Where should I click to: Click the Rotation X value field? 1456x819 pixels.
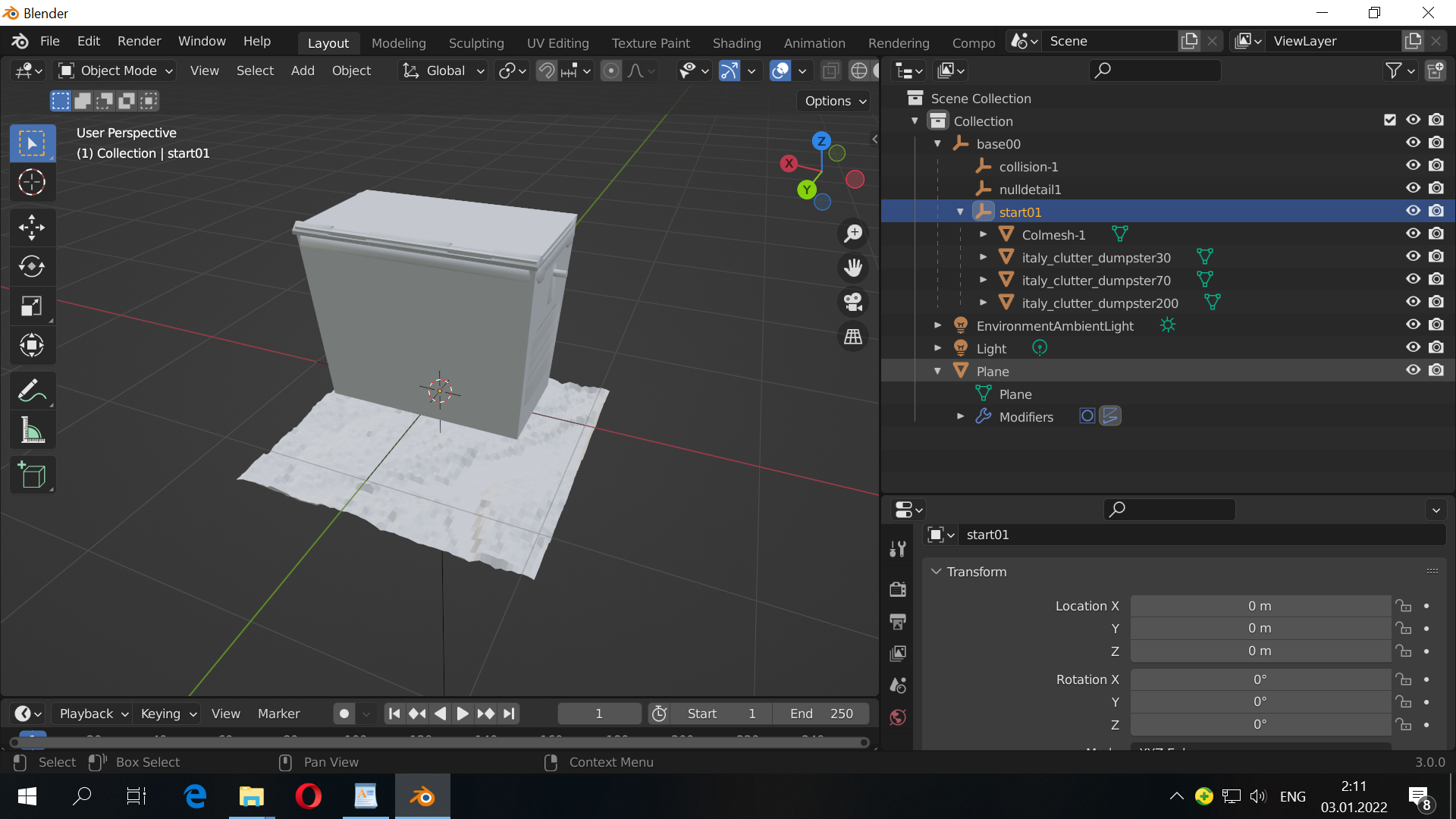(x=1260, y=679)
